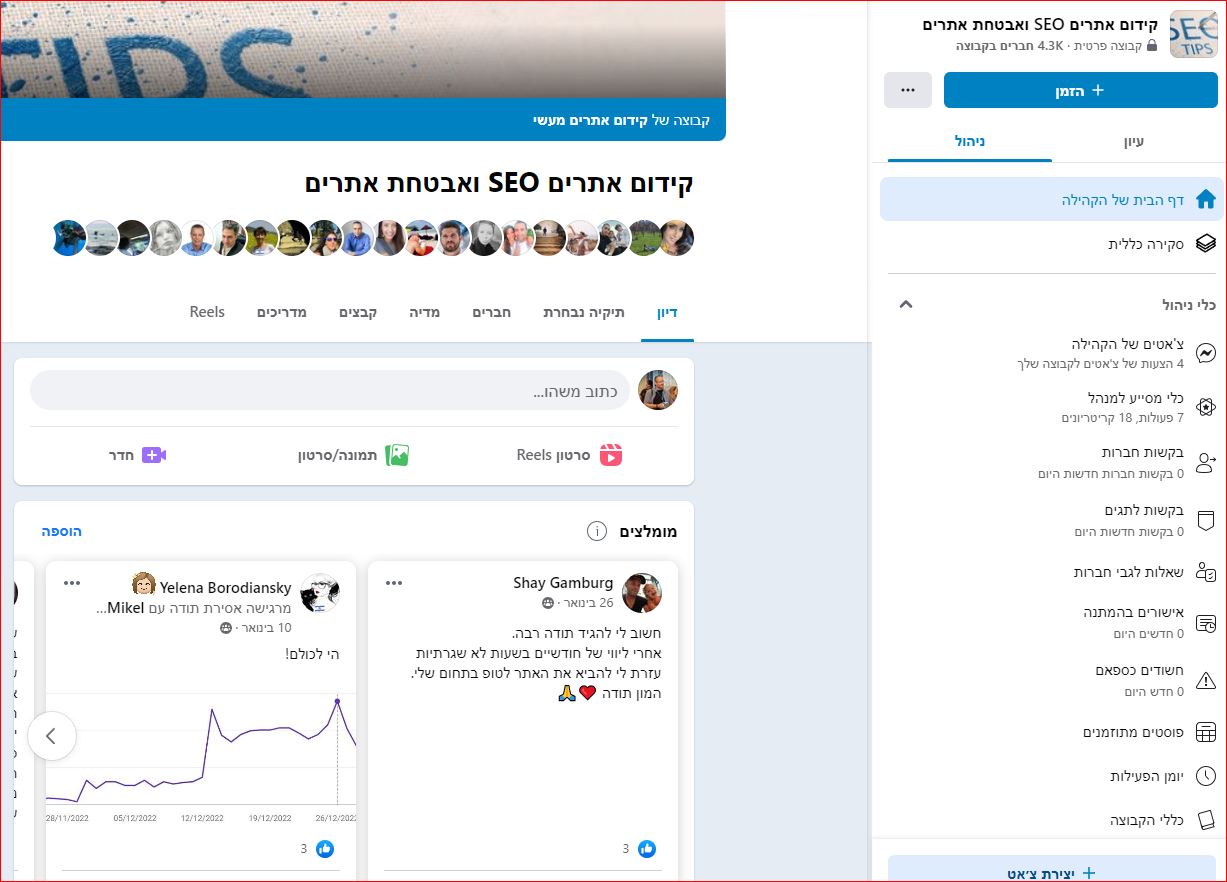Image resolution: width=1227 pixels, height=882 pixels.
Task: Click Shay Gamburg's profile picture
Action: coord(642,593)
